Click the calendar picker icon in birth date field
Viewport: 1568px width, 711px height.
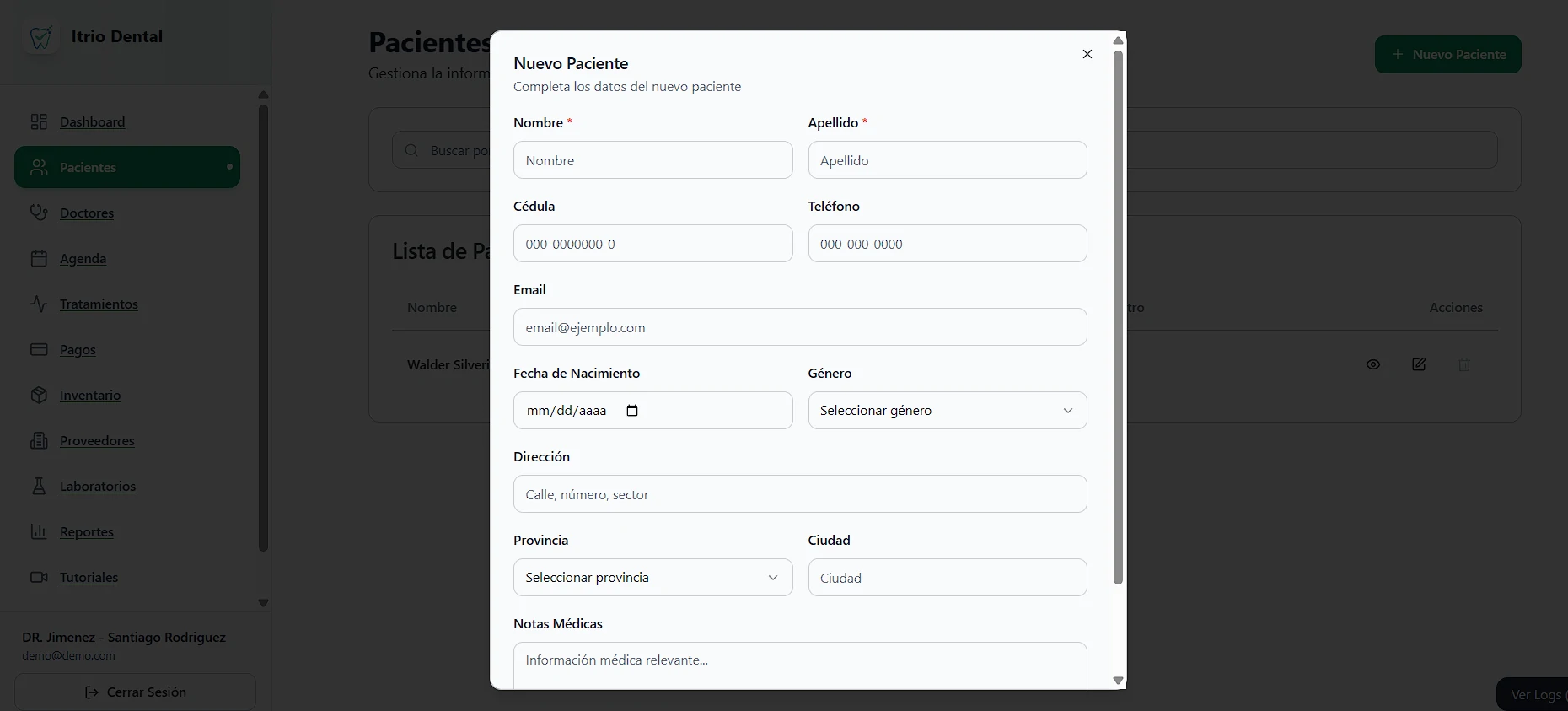632,411
